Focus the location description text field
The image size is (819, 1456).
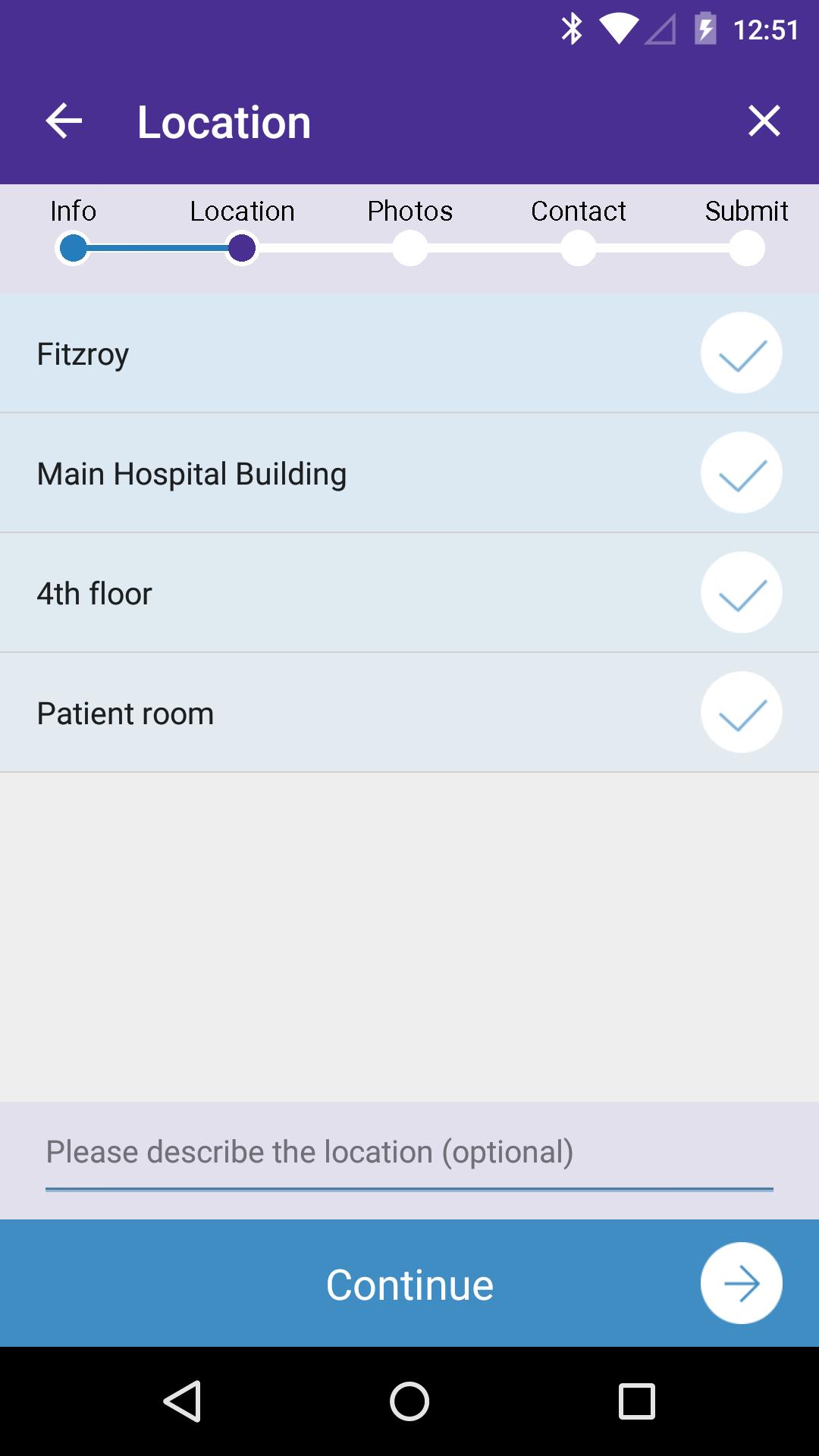[409, 1153]
